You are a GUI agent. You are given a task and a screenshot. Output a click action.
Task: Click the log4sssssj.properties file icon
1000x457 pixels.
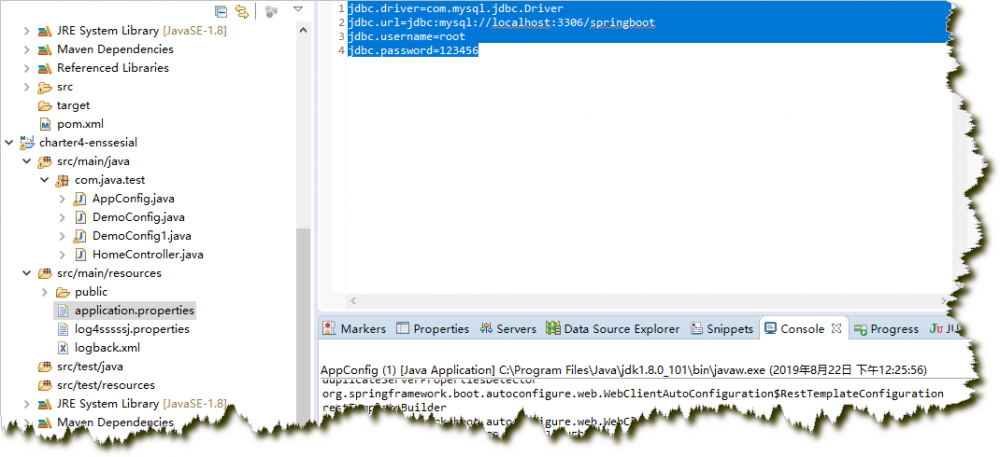click(x=62, y=329)
